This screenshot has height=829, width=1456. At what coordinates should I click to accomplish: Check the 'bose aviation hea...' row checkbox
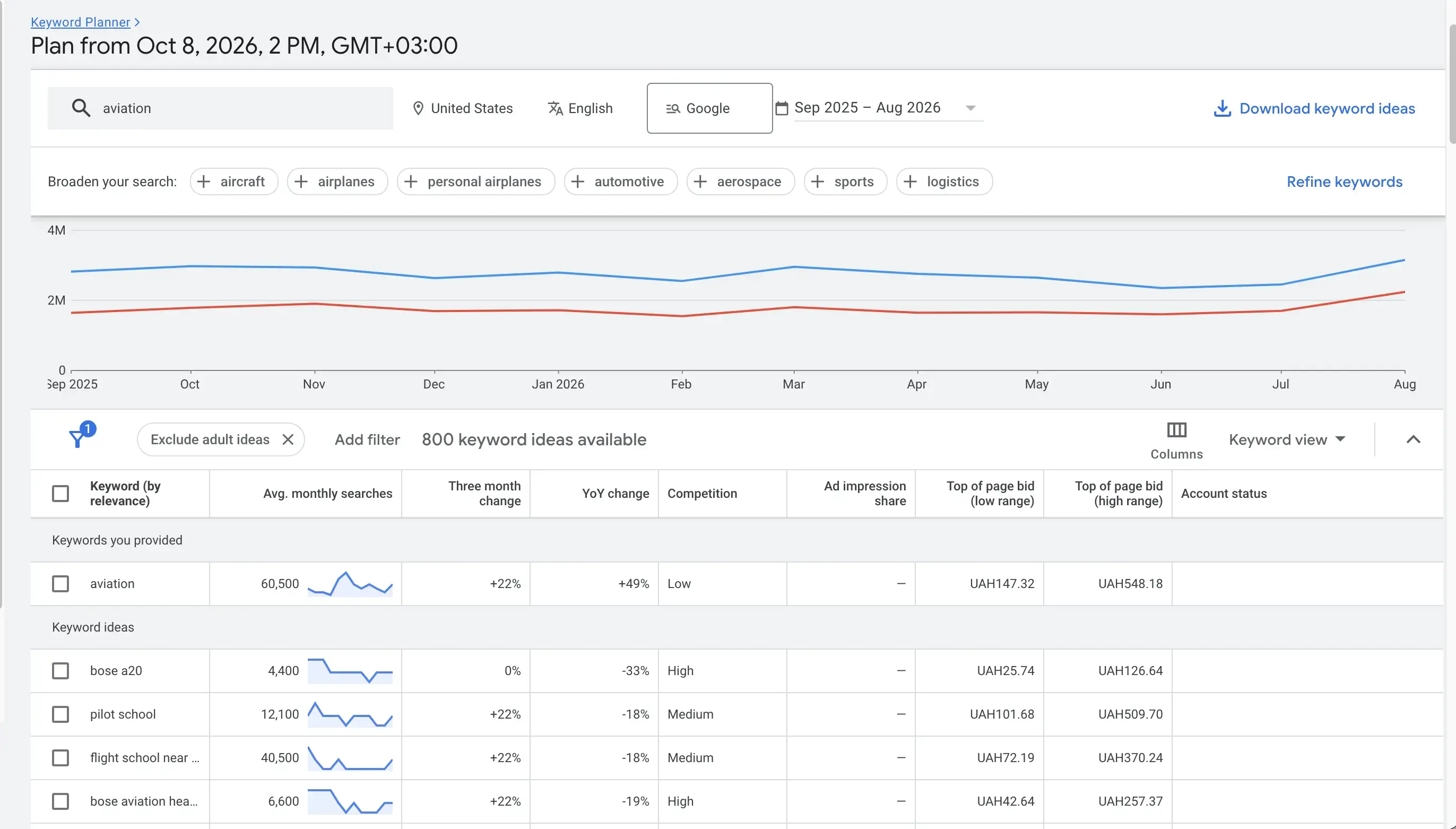(x=60, y=801)
